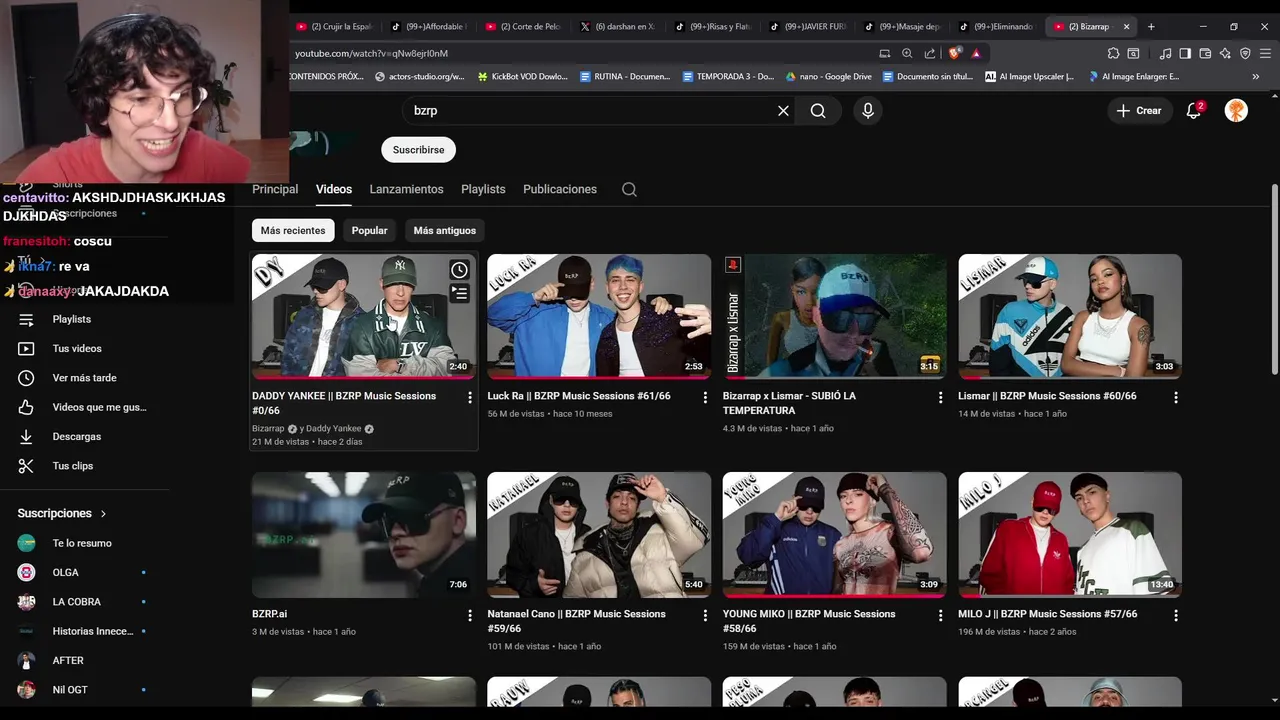1280x720 pixels.
Task: Select the Más antiguos filter chip
Action: [445, 230]
